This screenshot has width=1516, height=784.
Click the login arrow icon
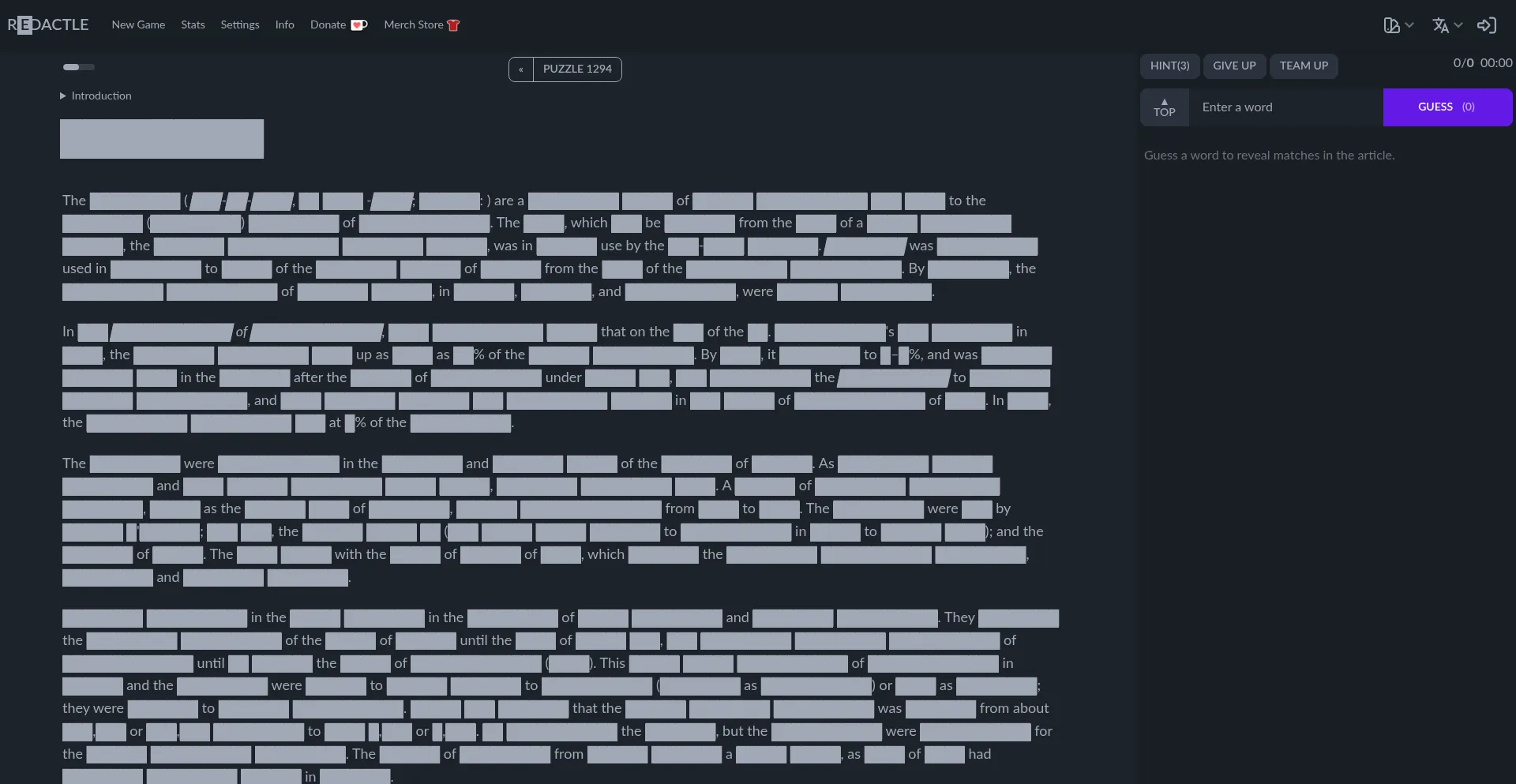point(1486,25)
